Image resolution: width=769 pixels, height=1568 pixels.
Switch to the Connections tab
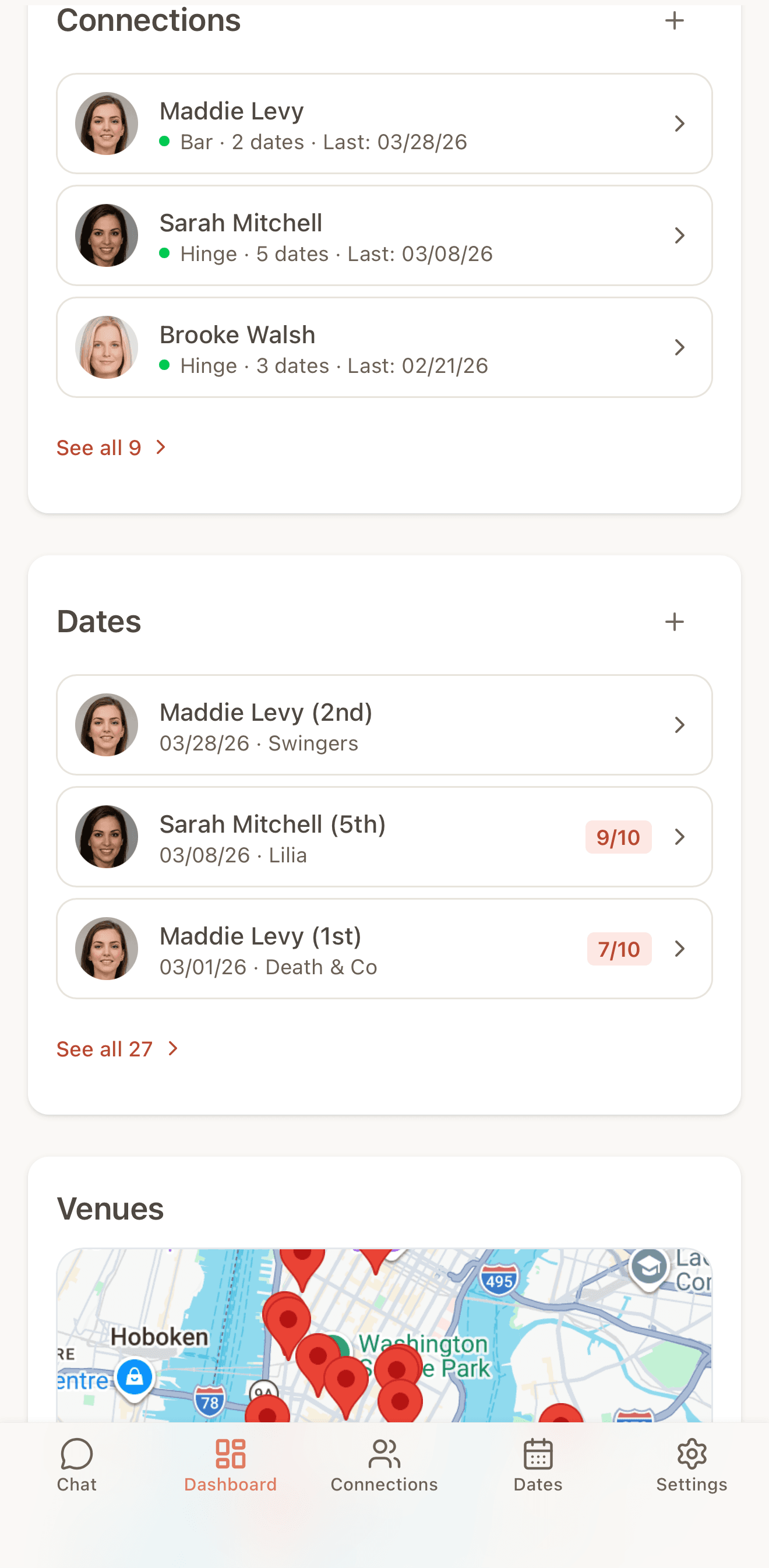tap(384, 1464)
